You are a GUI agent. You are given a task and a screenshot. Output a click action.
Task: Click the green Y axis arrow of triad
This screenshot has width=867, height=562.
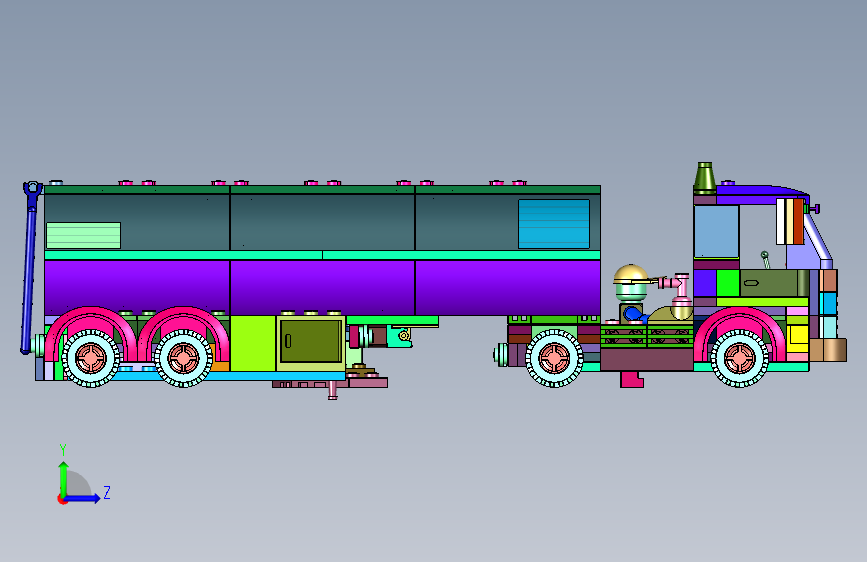point(63,478)
